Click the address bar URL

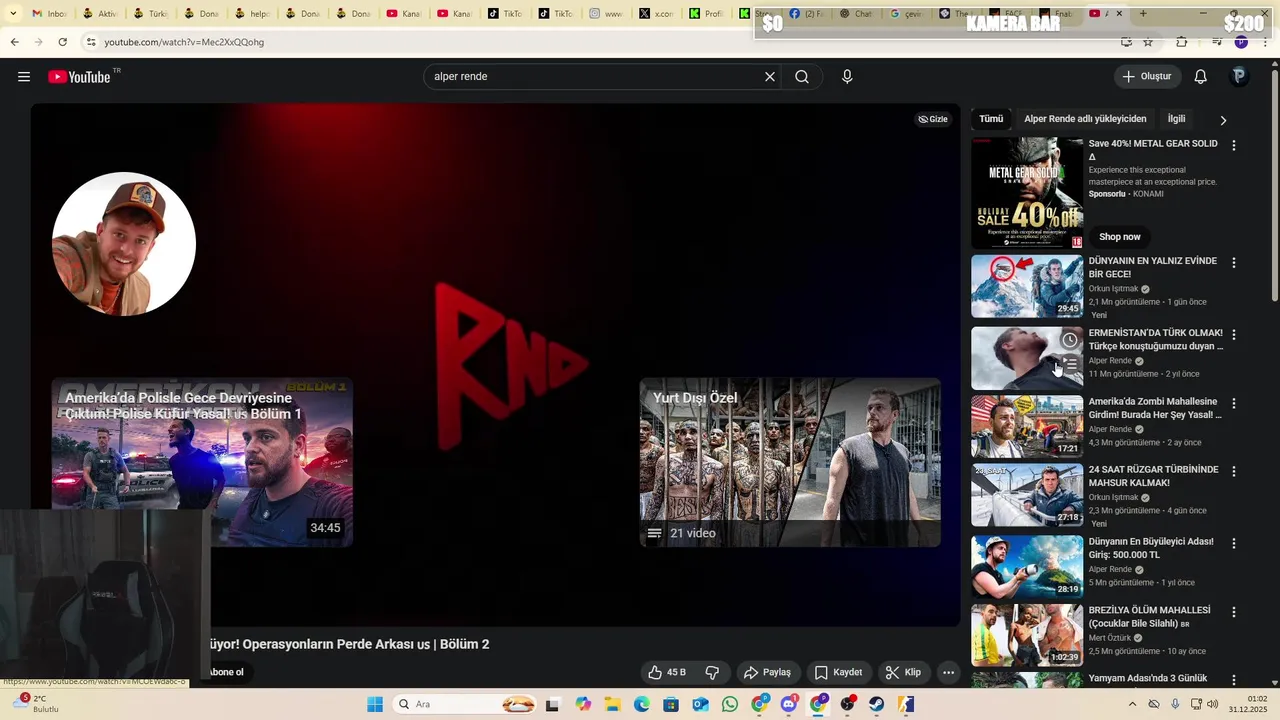[x=184, y=42]
